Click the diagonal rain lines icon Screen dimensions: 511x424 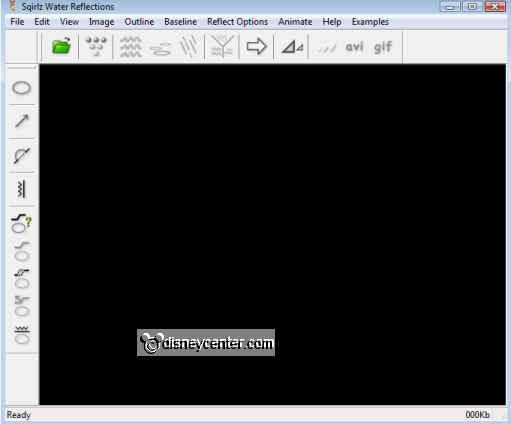click(x=189, y=47)
